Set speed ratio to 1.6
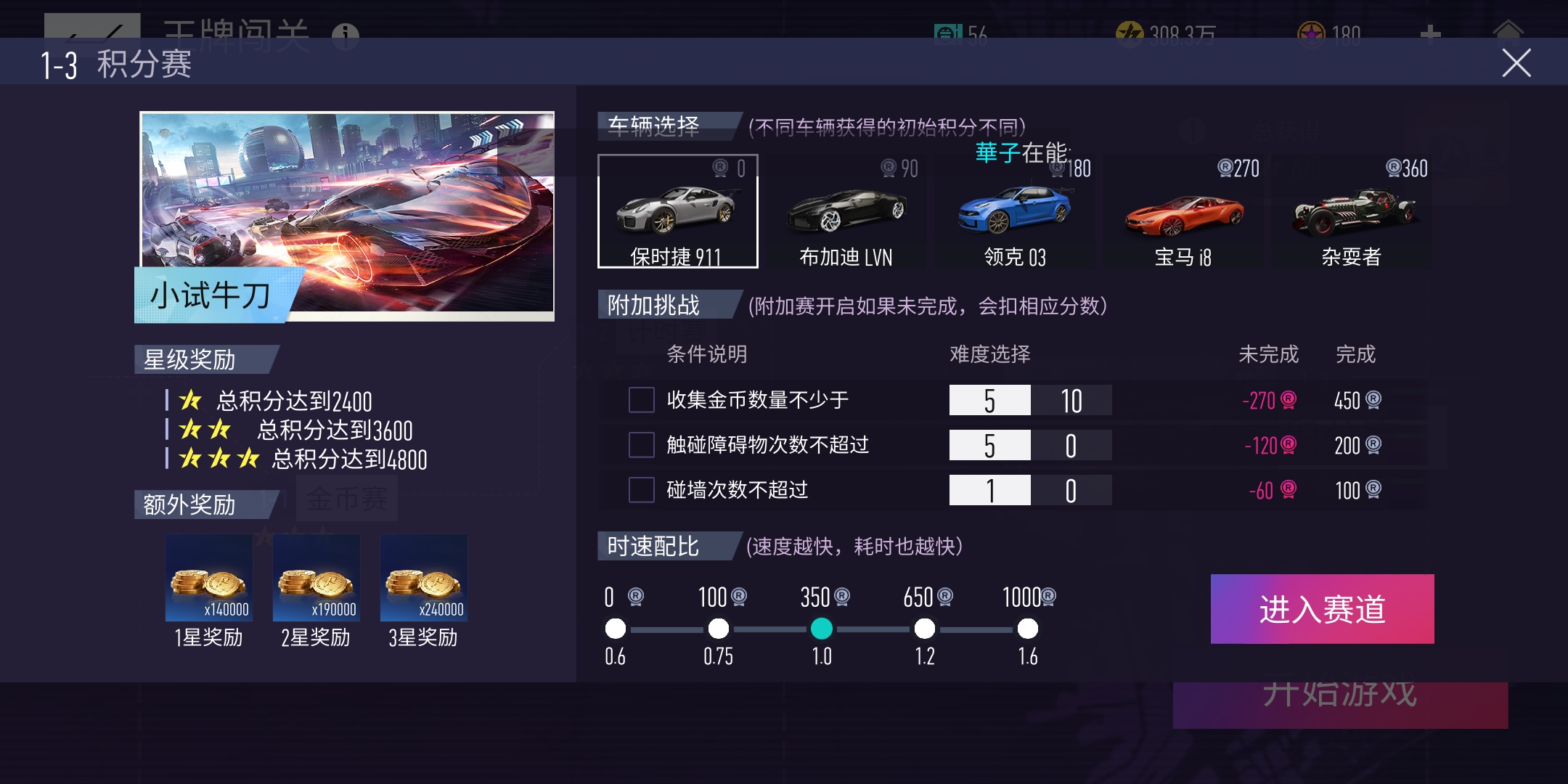Screen dimensions: 1568x784 pos(1028,629)
